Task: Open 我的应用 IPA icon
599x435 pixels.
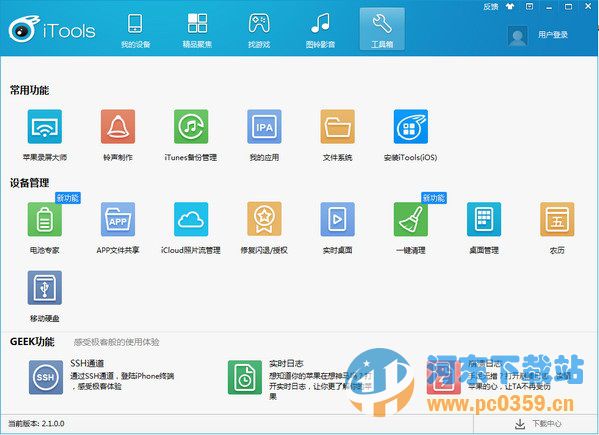Action: [264, 126]
